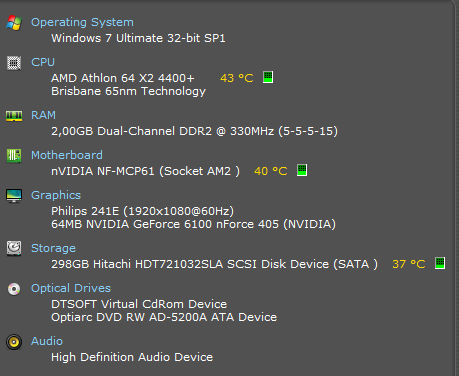Click the green RAM module icon
This screenshot has width=459, height=376.
pos(14,116)
